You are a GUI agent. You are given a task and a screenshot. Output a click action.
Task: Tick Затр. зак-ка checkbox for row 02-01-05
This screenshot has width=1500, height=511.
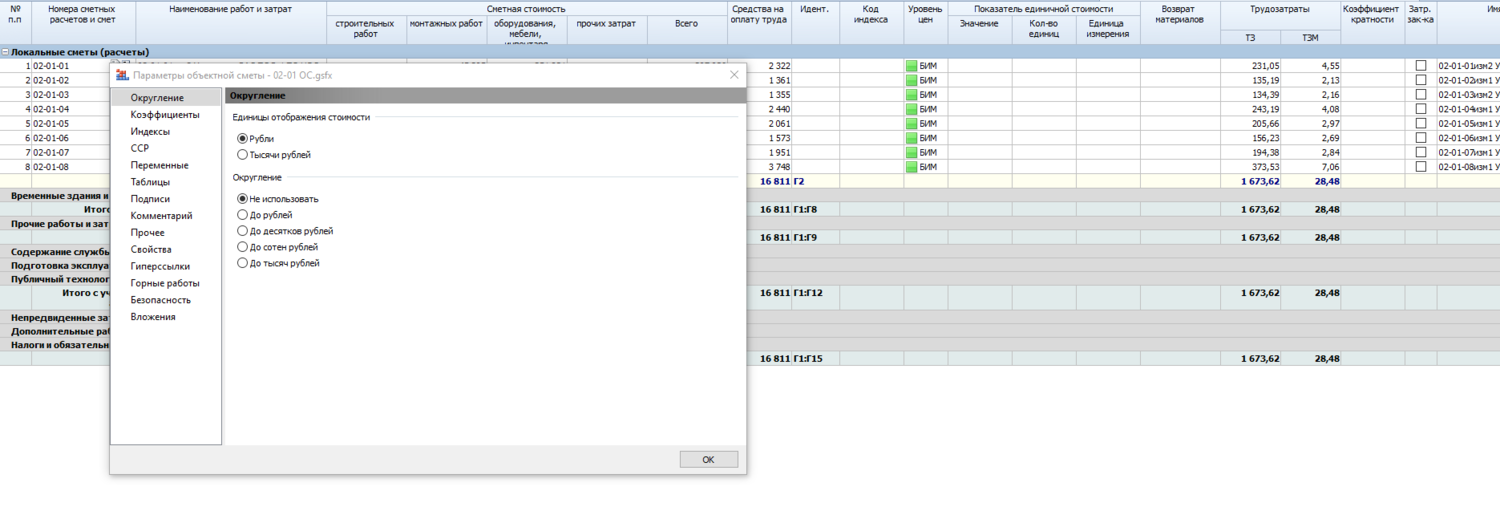pyautogui.click(x=1421, y=123)
